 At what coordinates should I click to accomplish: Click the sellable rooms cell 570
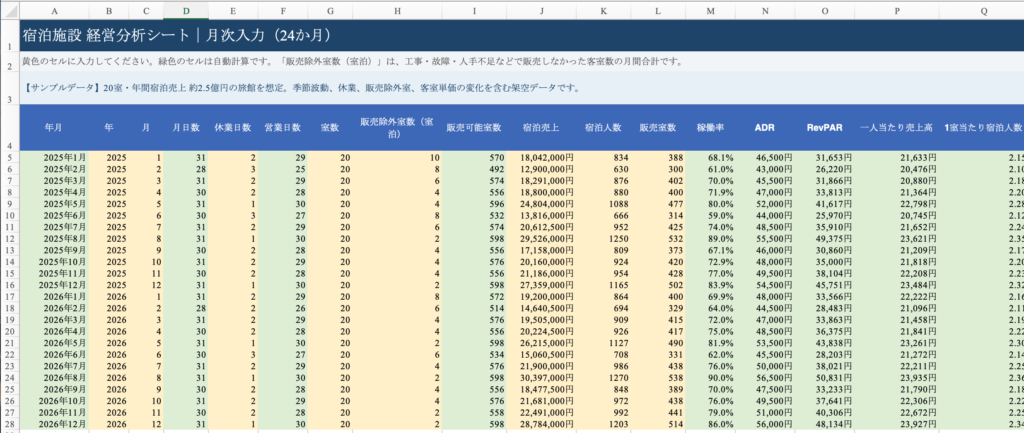474,157
